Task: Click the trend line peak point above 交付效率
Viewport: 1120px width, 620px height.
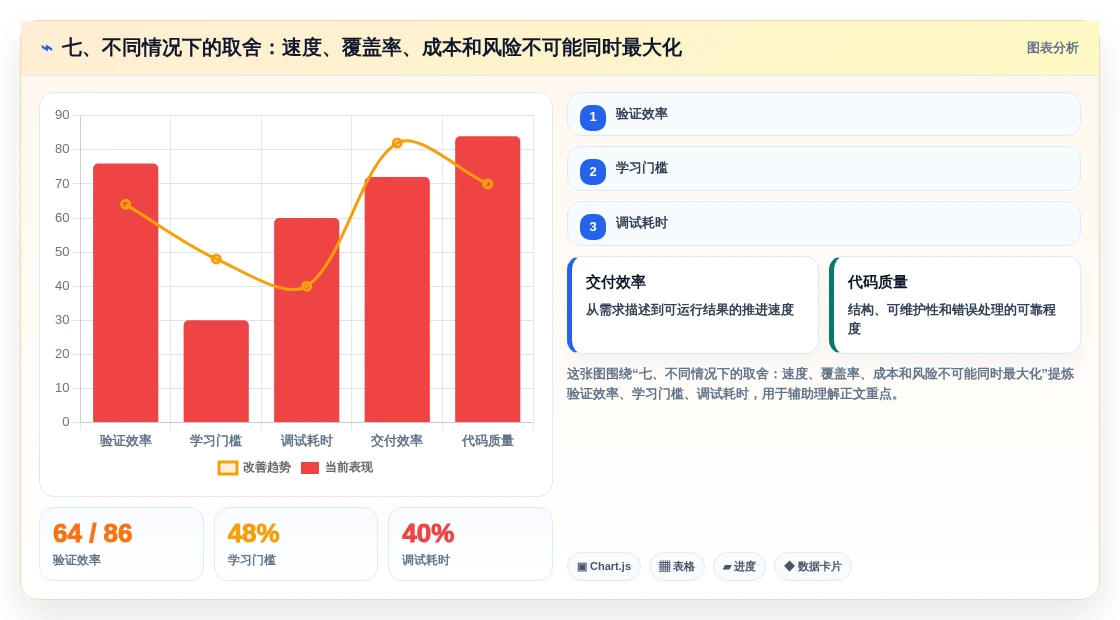Action: click(397, 143)
